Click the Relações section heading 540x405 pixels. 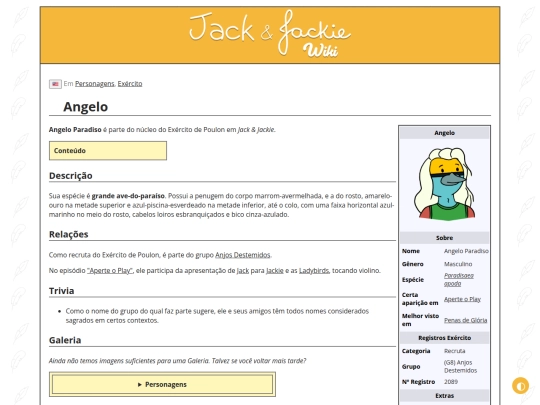point(69,235)
